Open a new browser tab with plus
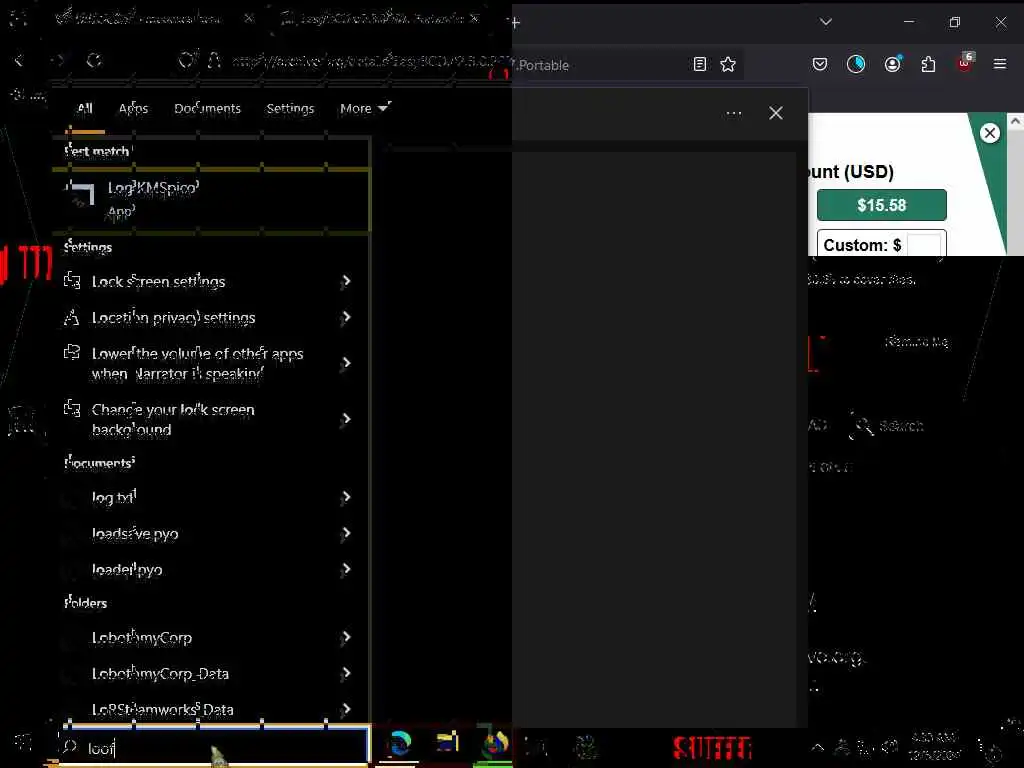This screenshot has width=1024, height=768. [515, 24]
